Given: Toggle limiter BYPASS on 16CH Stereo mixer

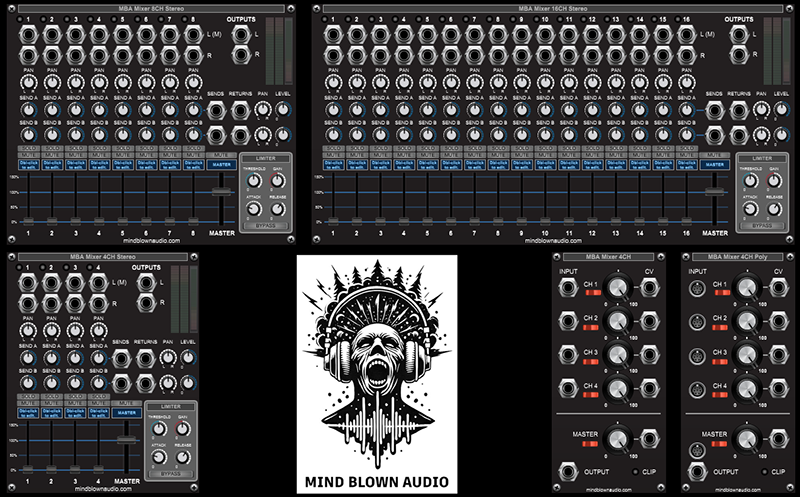Looking at the screenshot, I should 762,226.
